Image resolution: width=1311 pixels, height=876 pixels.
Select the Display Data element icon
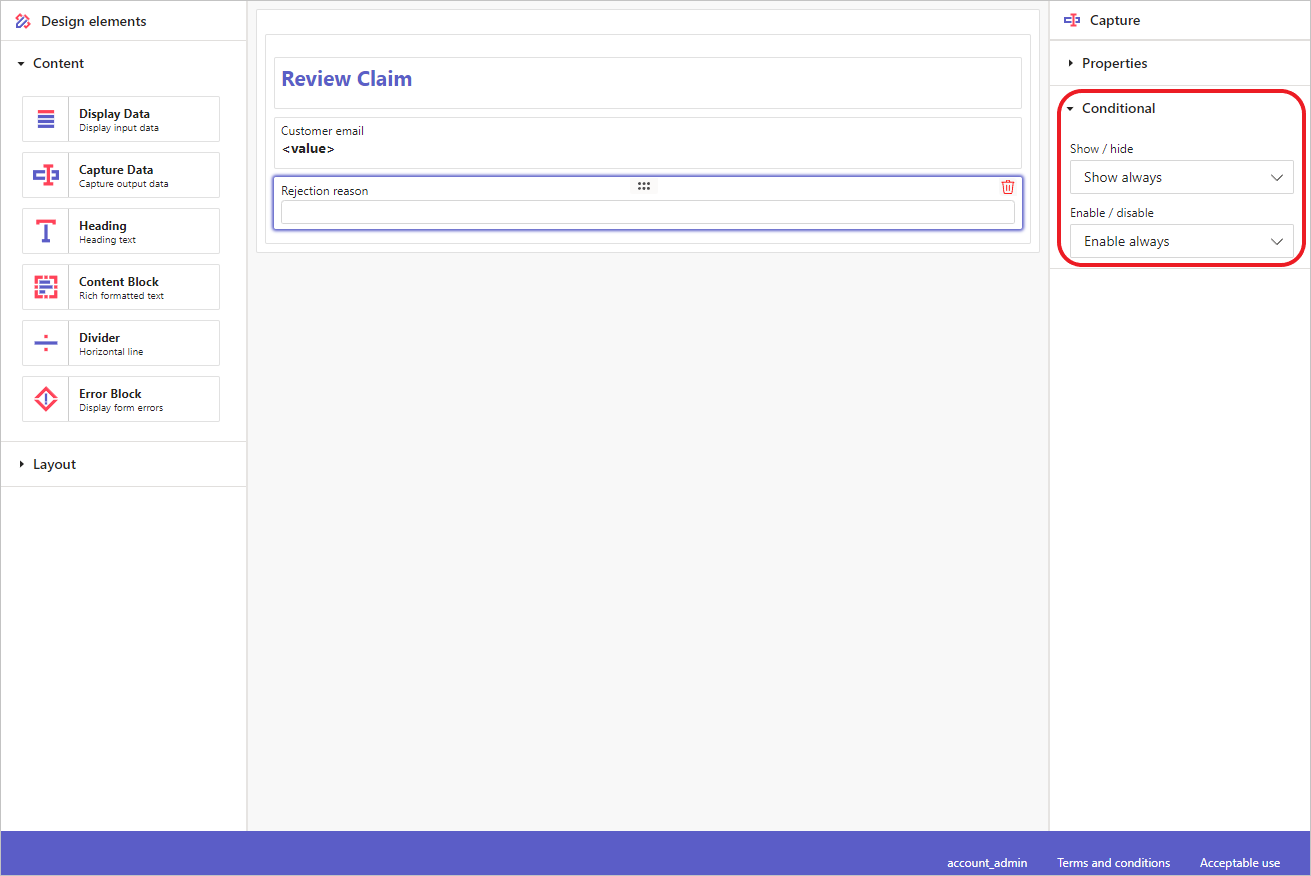click(46, 119)
